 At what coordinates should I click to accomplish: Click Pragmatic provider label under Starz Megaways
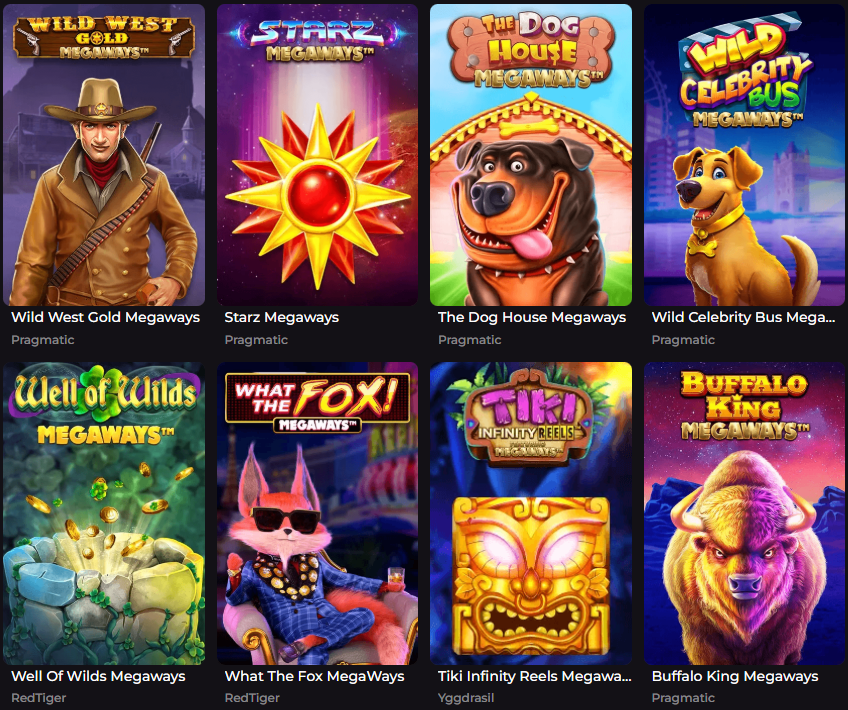[x=256, y=340]
